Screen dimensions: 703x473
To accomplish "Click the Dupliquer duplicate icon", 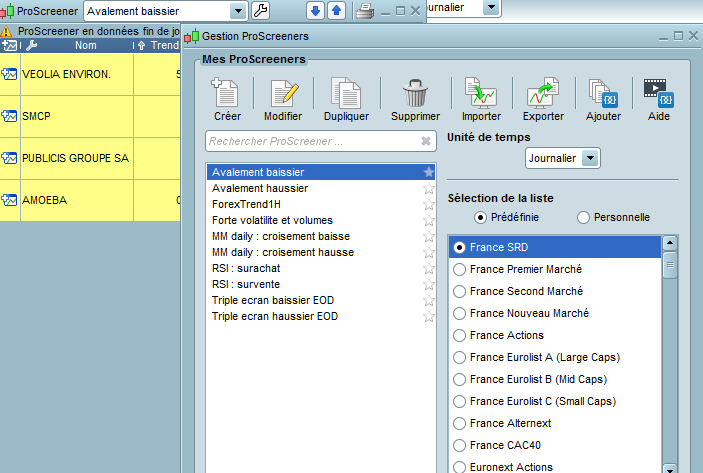I will [346, 93].
